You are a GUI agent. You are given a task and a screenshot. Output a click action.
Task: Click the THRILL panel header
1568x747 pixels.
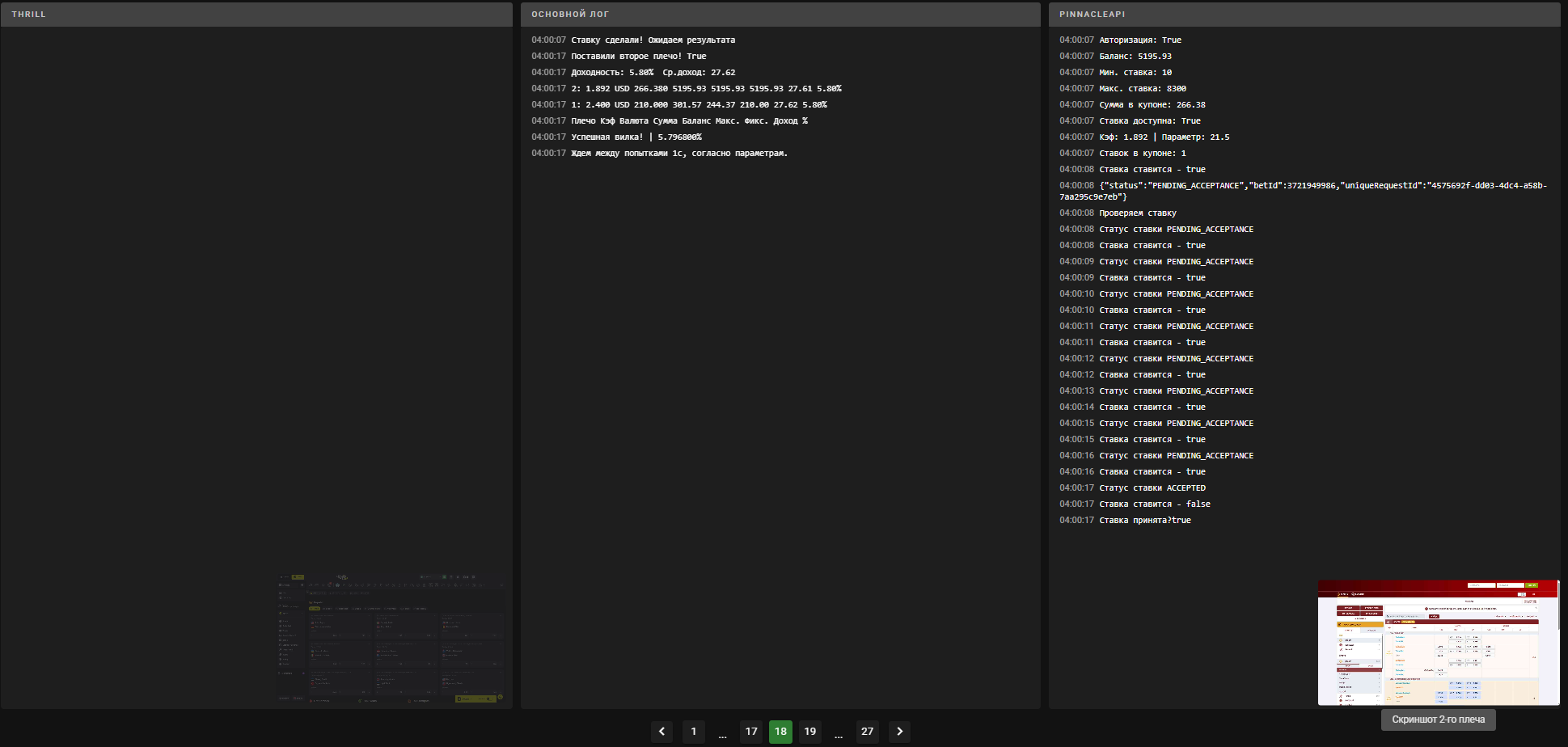(256, 15)
